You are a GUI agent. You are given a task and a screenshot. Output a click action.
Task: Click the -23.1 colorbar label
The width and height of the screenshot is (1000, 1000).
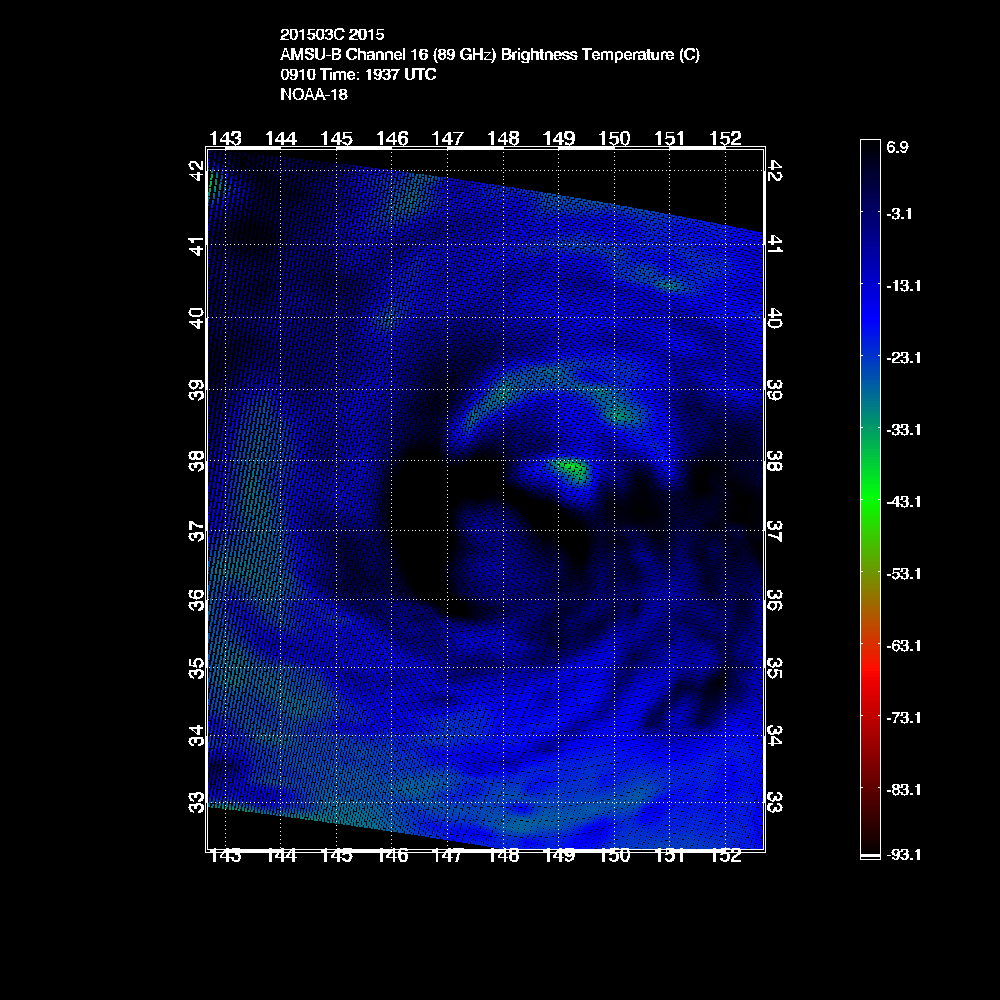click(x=904, y=358)
